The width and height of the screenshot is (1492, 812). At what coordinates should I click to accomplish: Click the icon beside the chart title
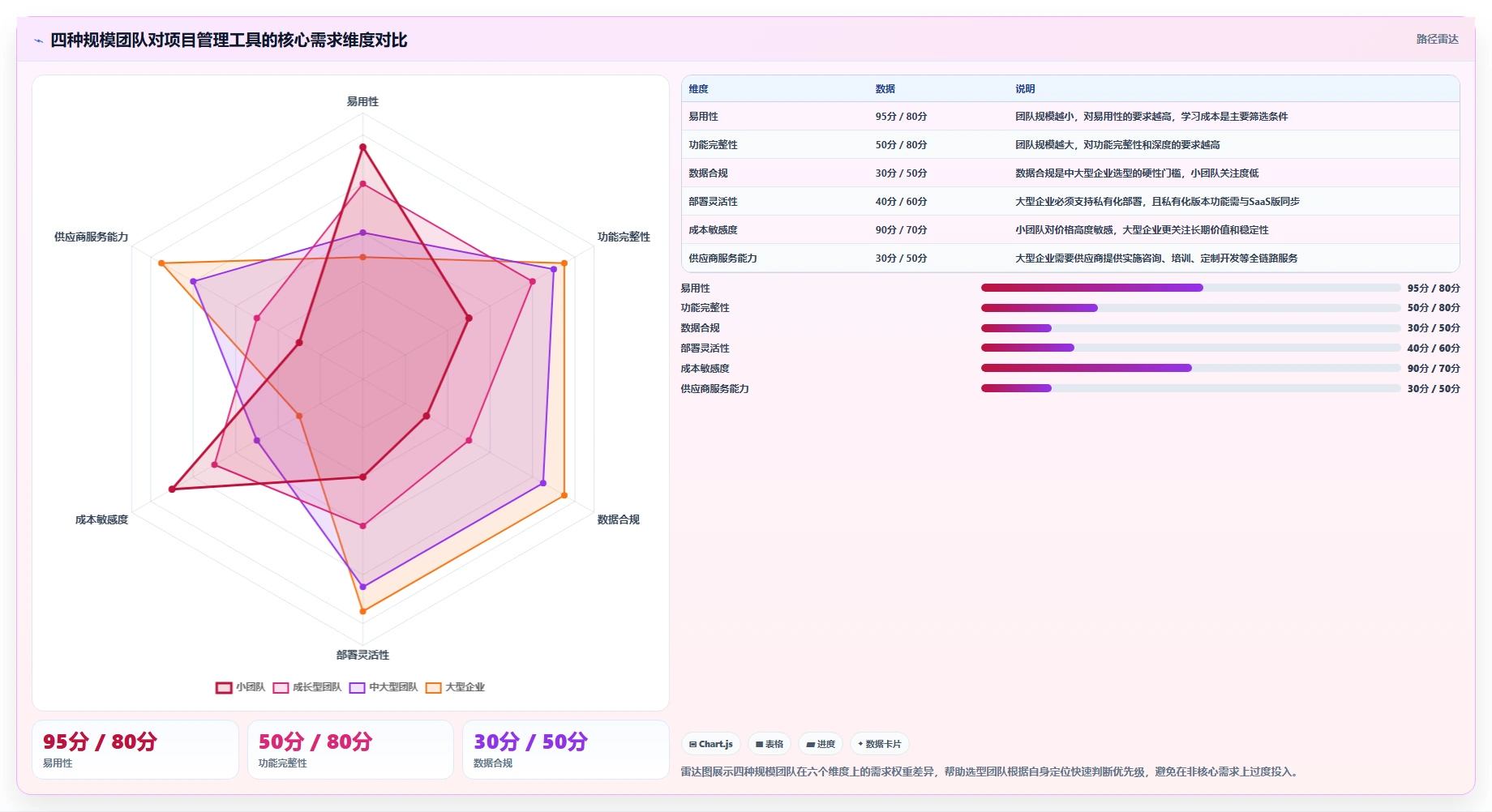click(x=38, y=41)
